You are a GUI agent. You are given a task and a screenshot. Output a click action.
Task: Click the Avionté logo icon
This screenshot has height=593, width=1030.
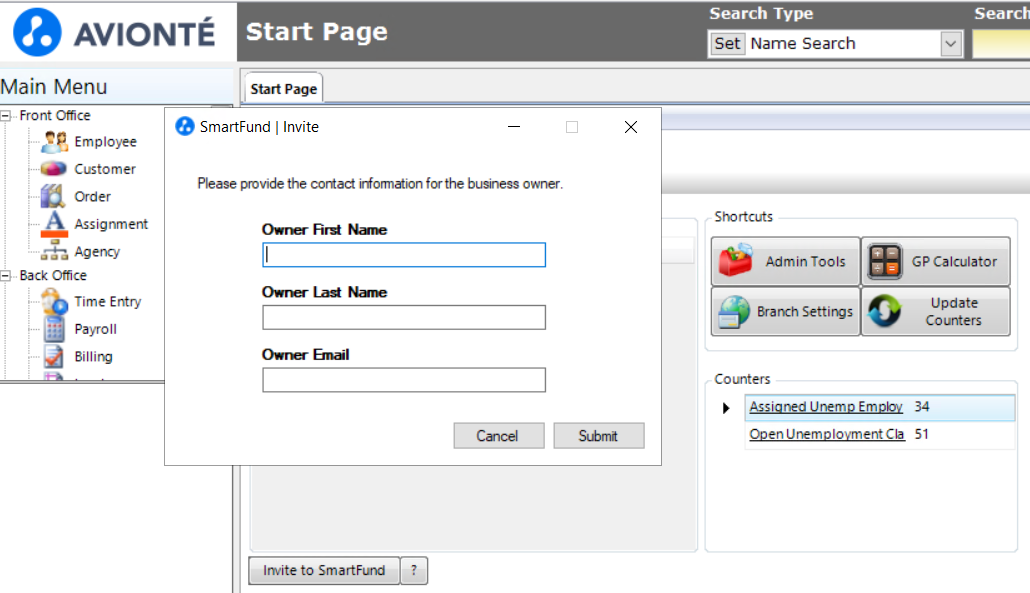(37, 32)
